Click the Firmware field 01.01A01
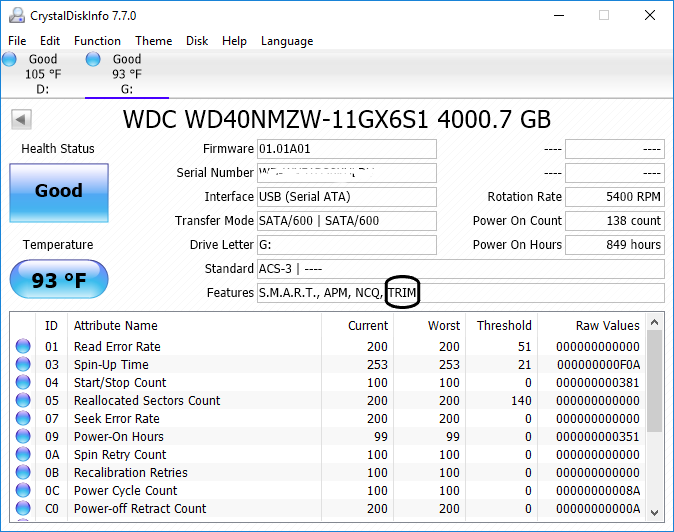Viewport: 674px width, 532px height. tap(346, 149)
